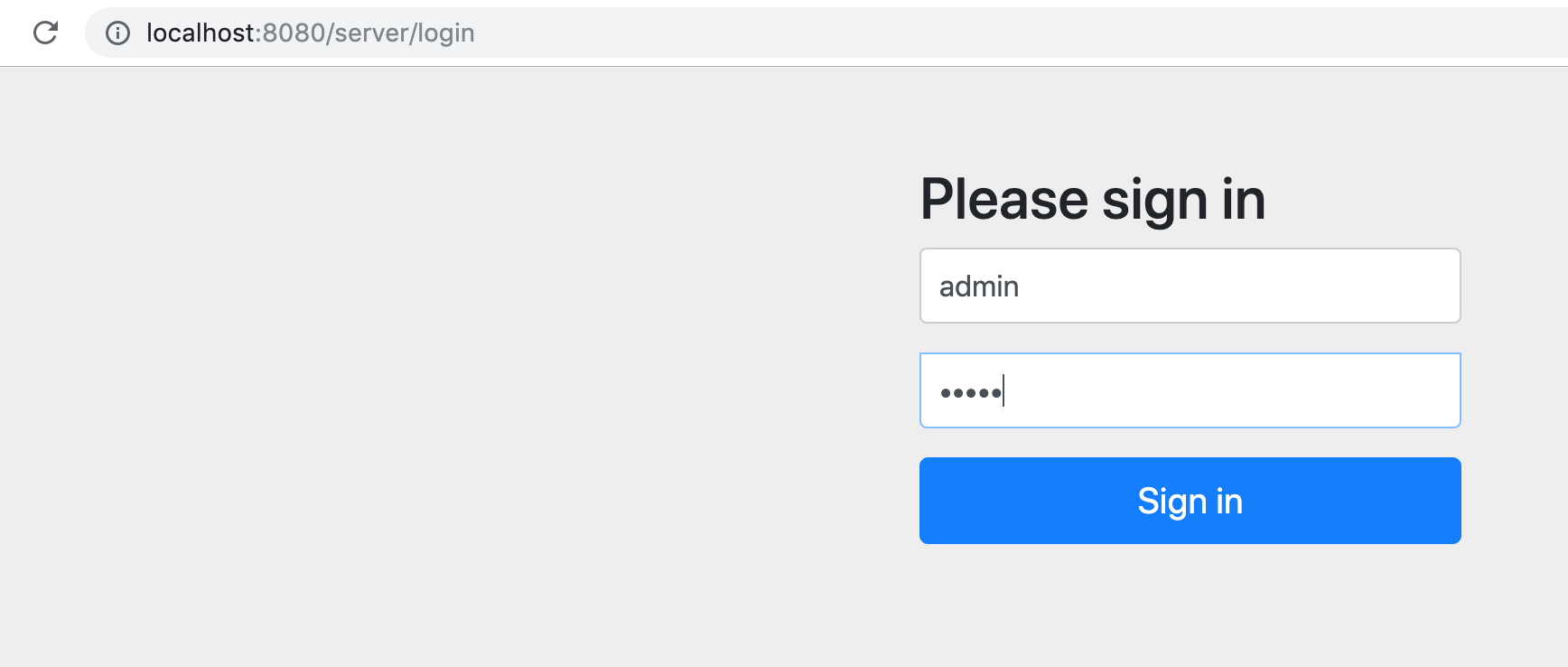Open the site information icon
Viewport: 1568px width, 667px height.
117,33
